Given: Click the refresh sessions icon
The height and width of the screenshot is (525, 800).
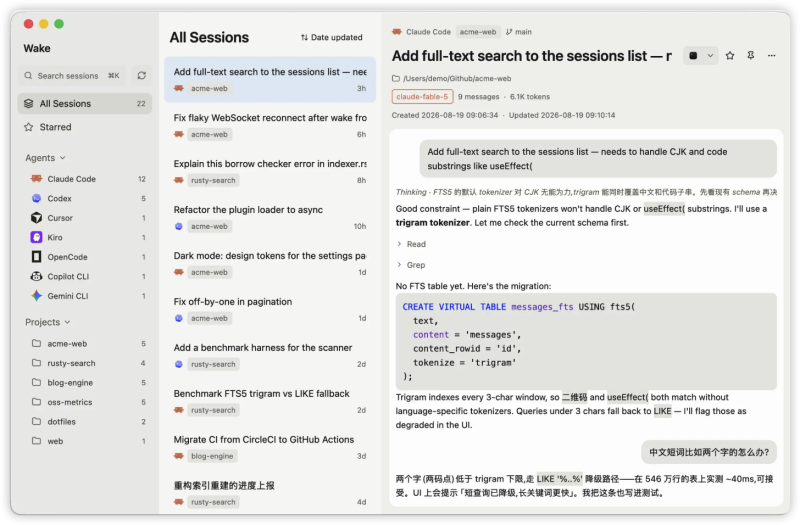Looking at the screenshot, I should coord(141,76).
